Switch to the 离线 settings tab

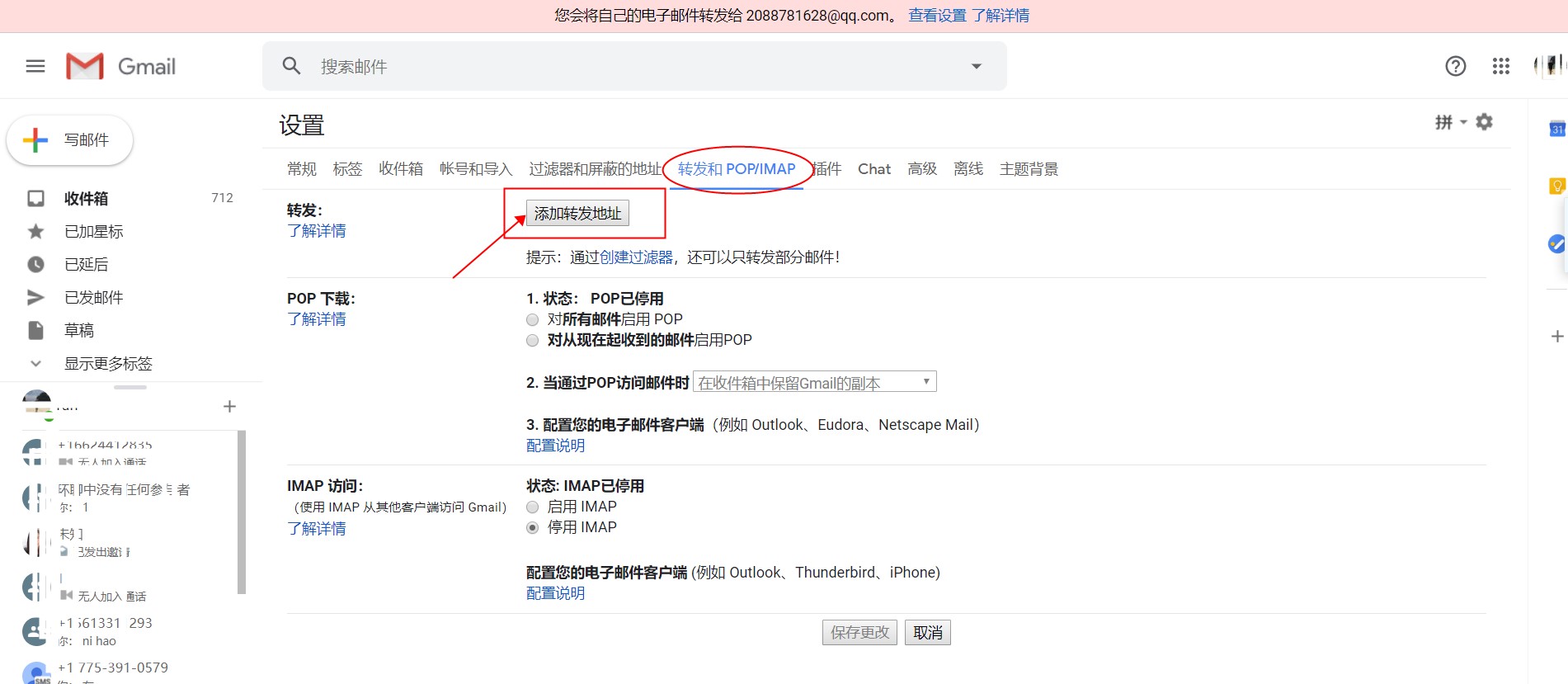point(968,169)
